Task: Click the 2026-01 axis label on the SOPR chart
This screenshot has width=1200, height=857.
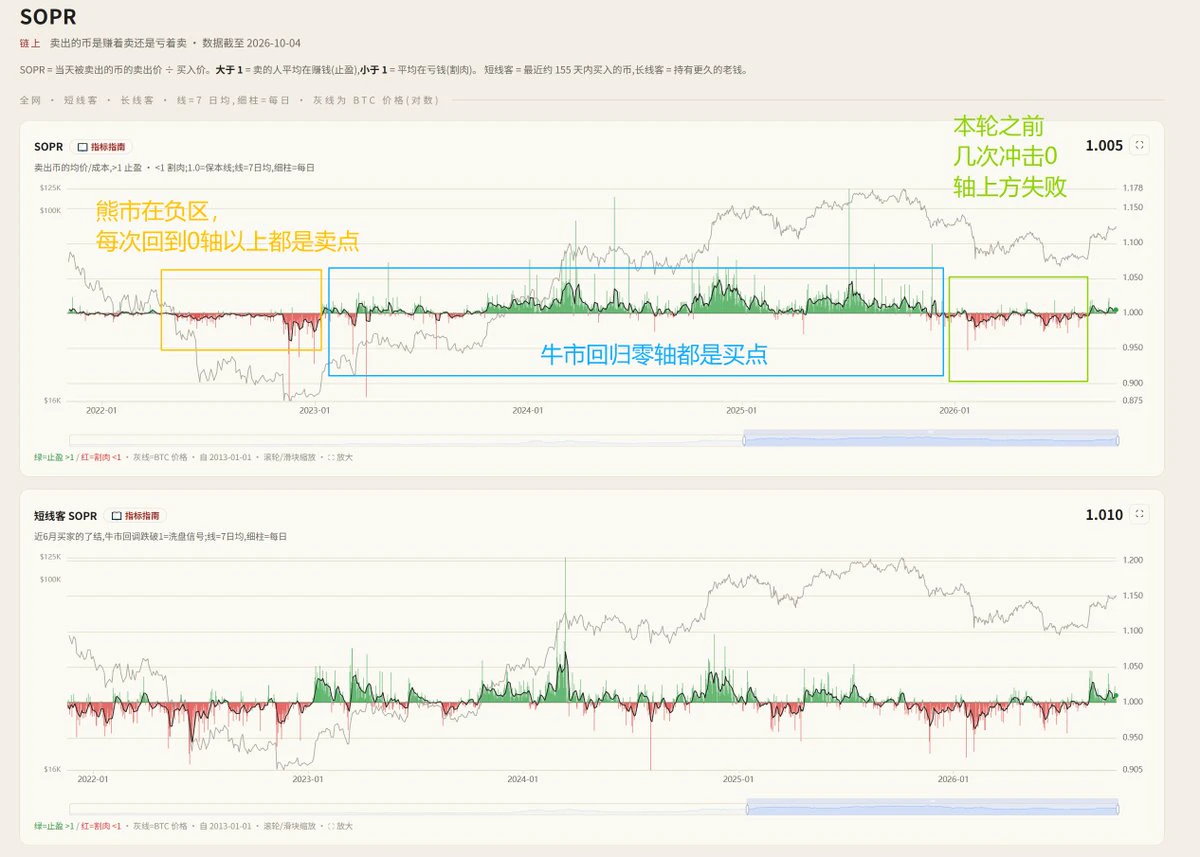Action: (955, 410)
